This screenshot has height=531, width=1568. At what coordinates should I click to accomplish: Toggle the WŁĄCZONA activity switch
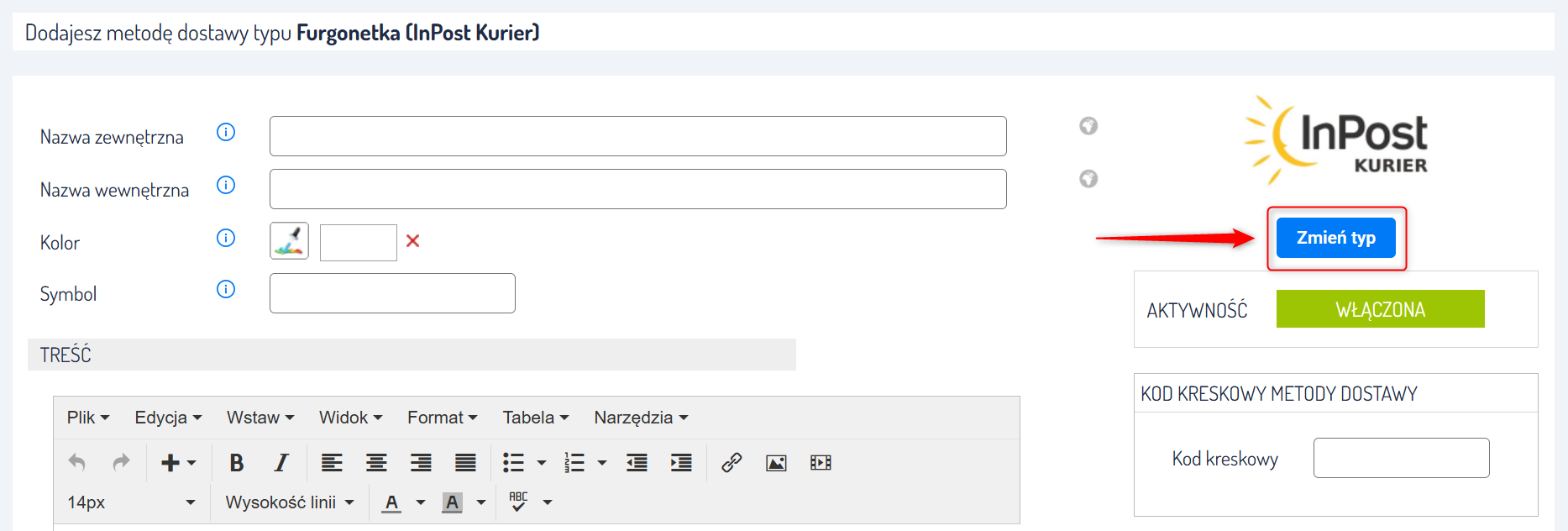pos(1380,309)
